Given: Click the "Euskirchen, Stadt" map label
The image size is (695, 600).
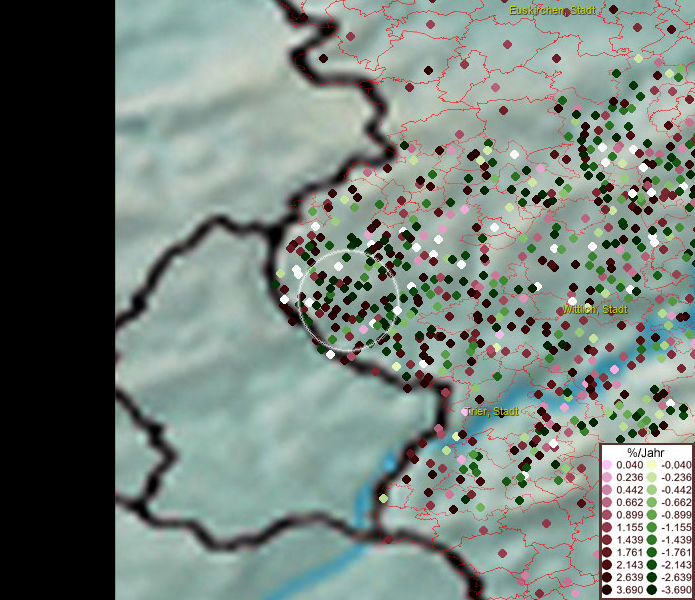Looking at the screenshot, I should [552, 10].
